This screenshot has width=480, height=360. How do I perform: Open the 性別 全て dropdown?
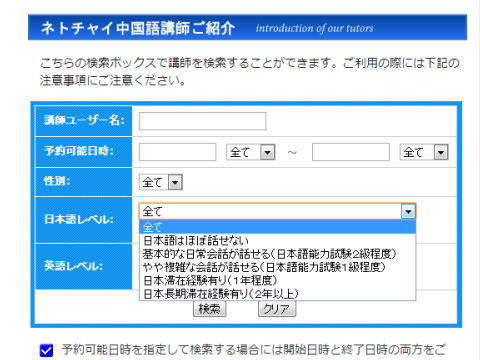click(x=161, y=182)
